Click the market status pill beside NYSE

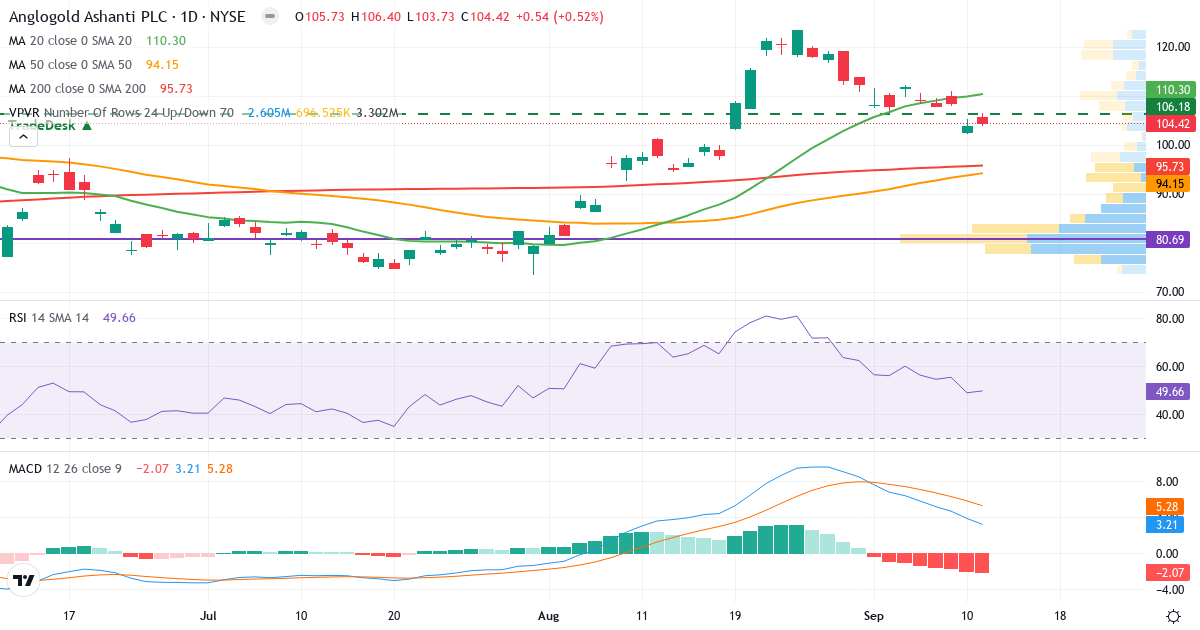269,17
